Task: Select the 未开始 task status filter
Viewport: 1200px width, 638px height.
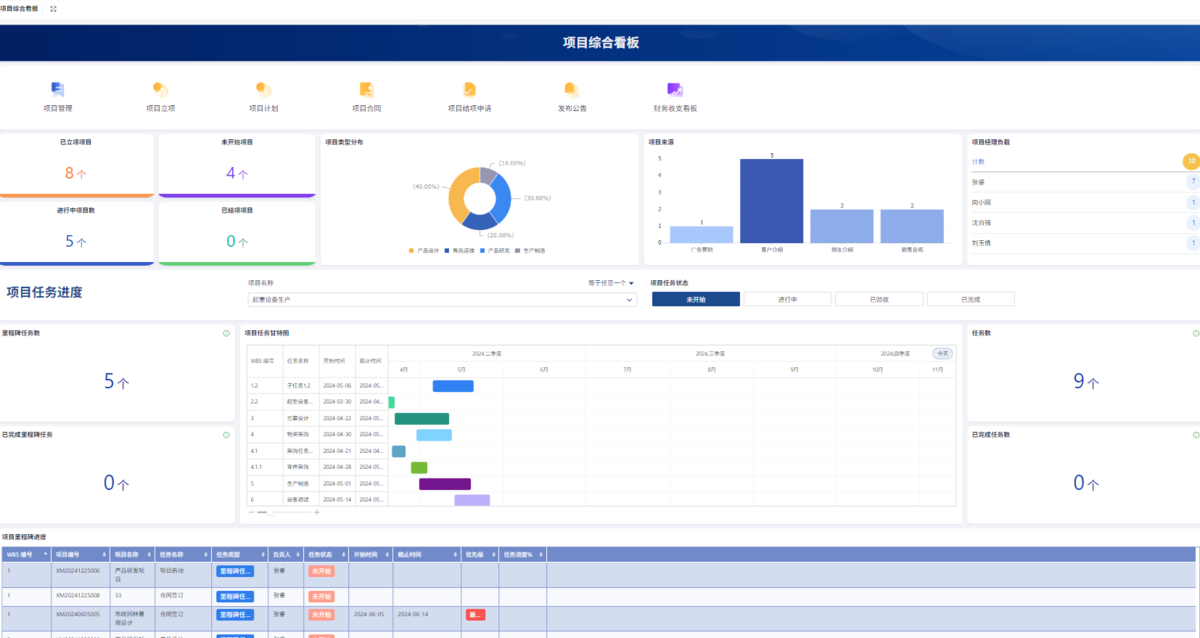Action: coord(696,299)
